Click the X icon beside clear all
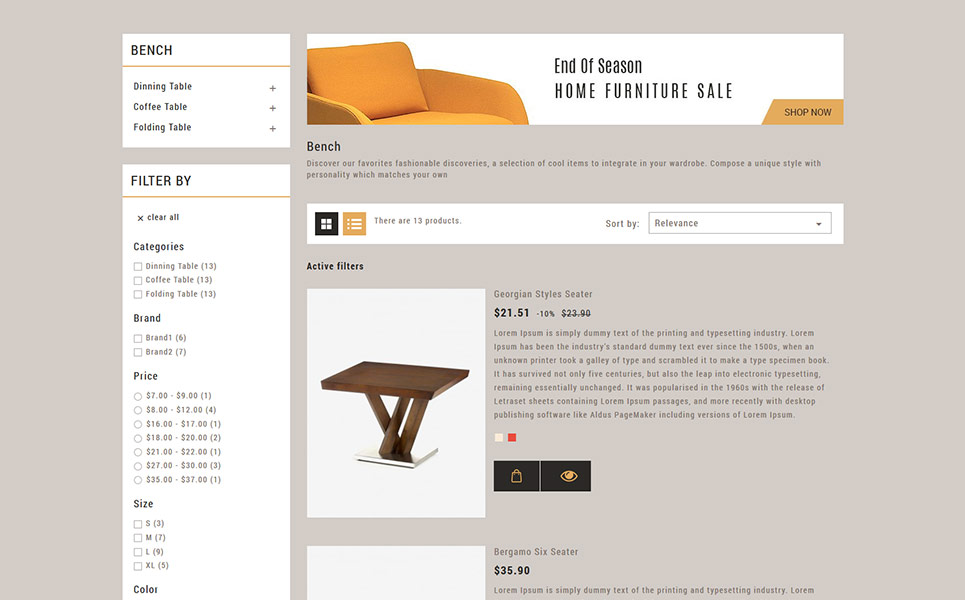Screen dimensions: 965x600 pyautogui.click(x=140, y=218)
